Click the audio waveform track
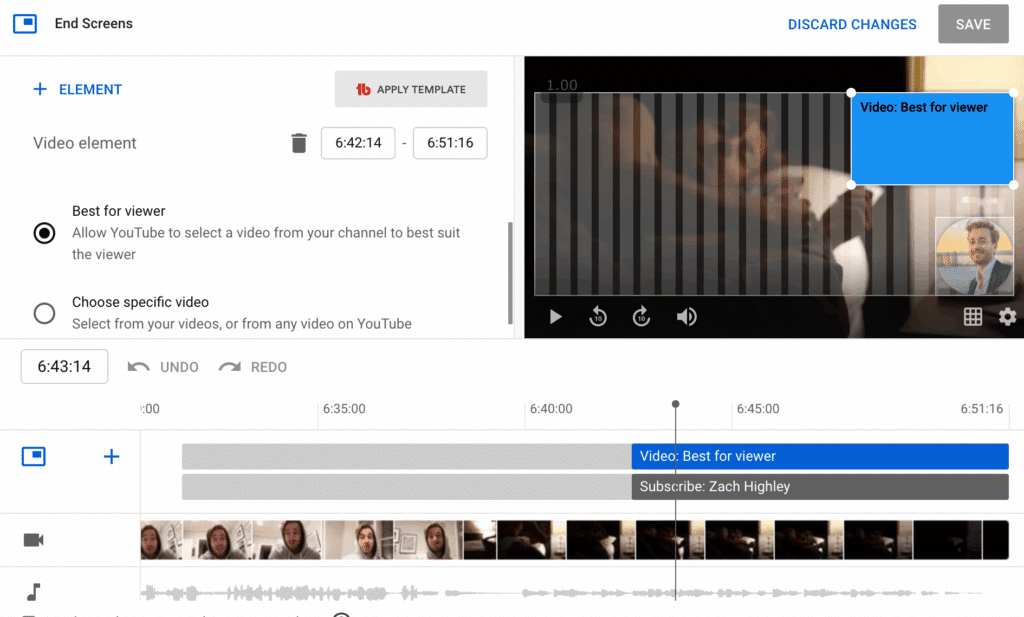Screen dimensions: 1024x617 (x=562, y=593)
